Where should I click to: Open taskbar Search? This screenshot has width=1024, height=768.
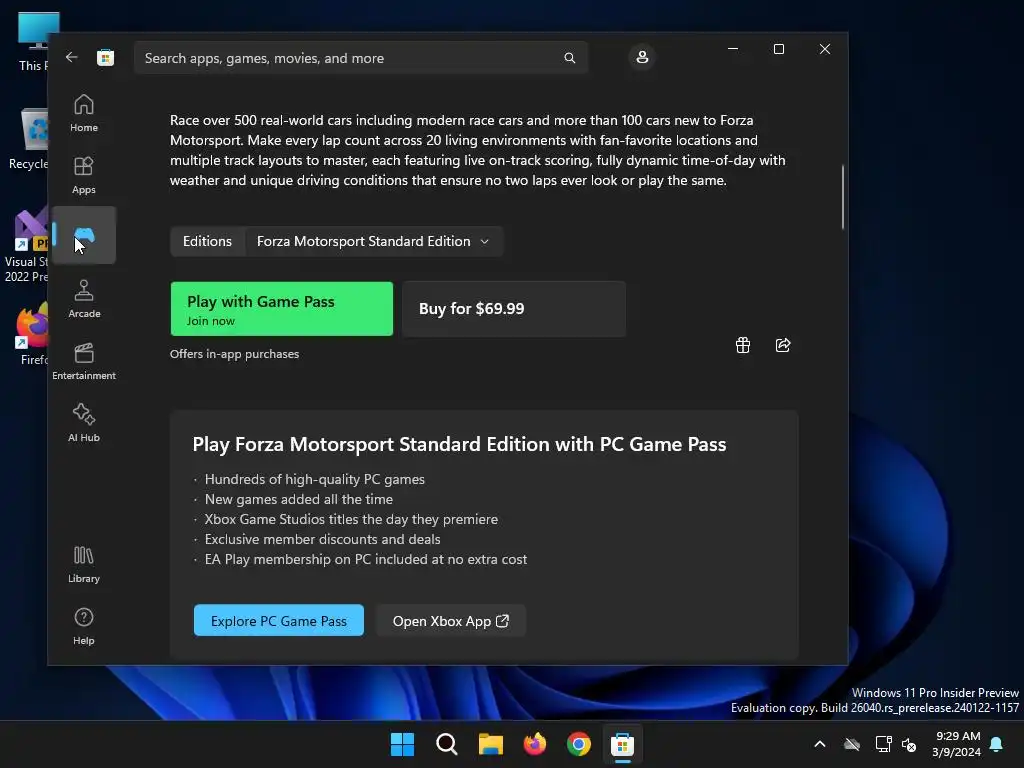[x=447, y=744]
